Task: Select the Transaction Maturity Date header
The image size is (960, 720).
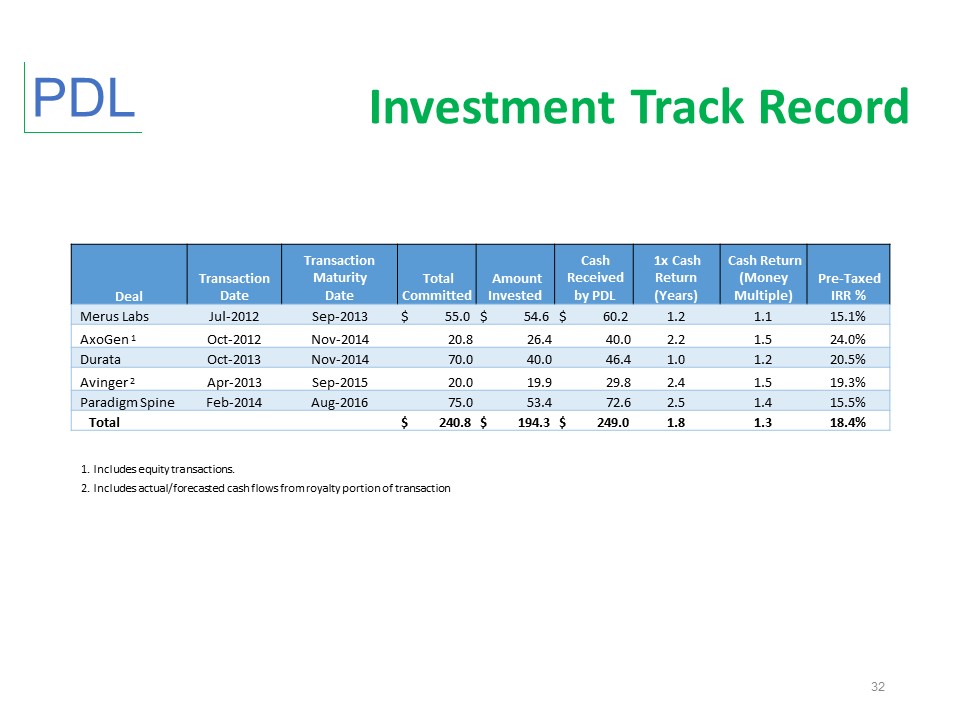Action: [x=339, y=277]
